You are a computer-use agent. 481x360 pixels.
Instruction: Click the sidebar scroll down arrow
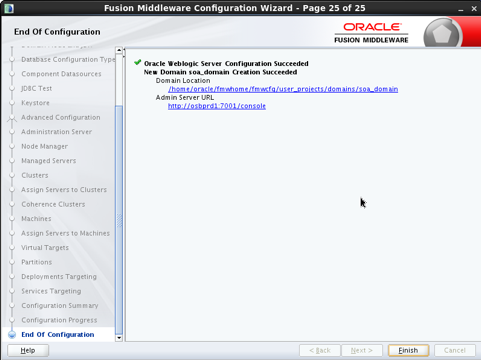pos(119,338)
